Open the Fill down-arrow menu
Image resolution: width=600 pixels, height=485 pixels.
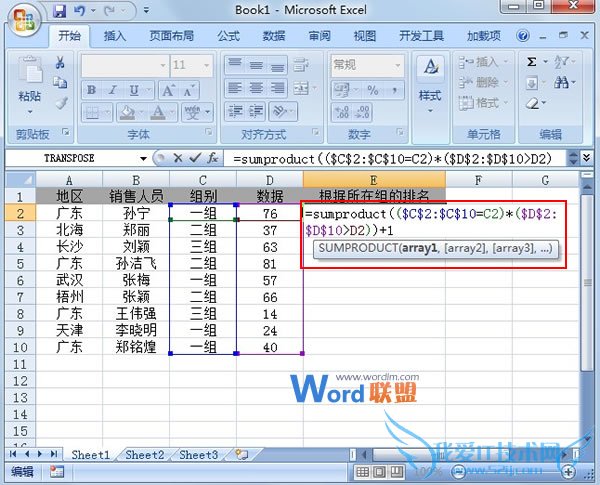535,82
